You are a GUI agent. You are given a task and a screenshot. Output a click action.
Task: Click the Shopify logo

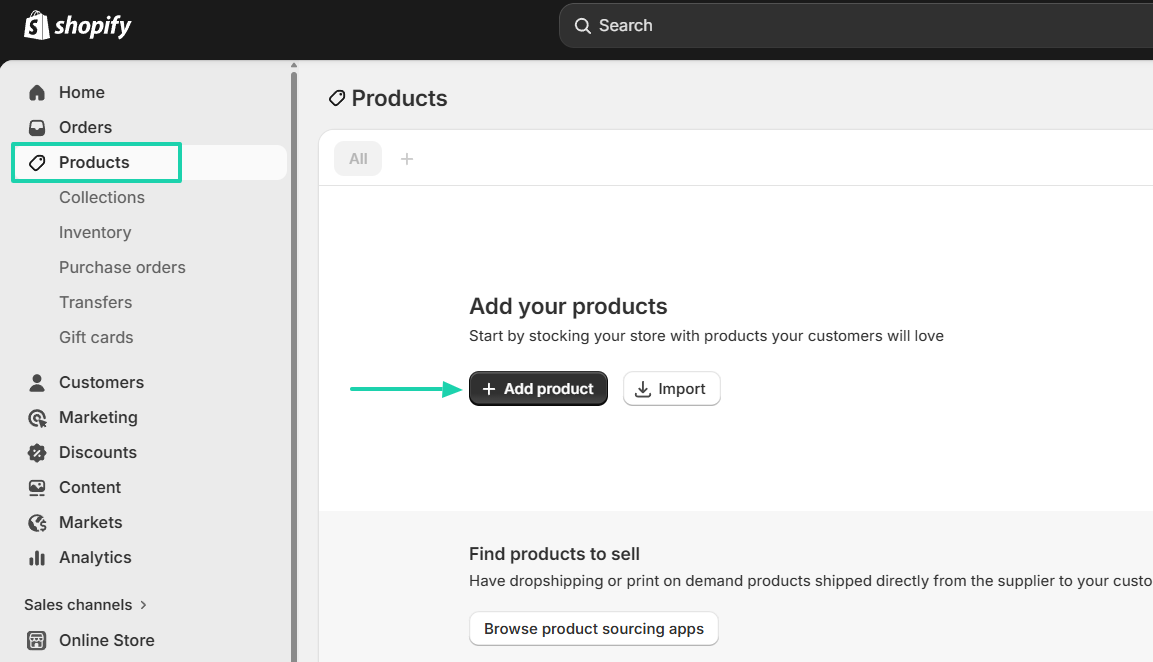pyautogui.click(x=77, y=26)
